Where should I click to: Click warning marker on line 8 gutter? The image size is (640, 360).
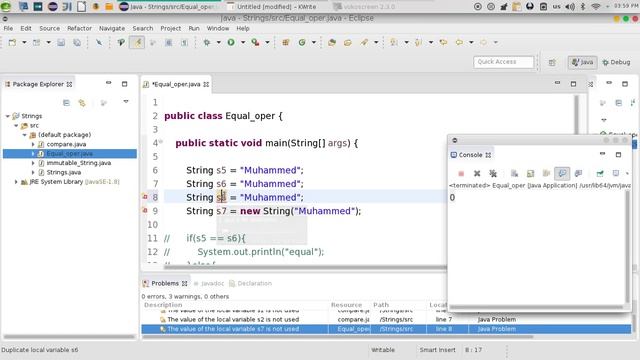point(145,197)
